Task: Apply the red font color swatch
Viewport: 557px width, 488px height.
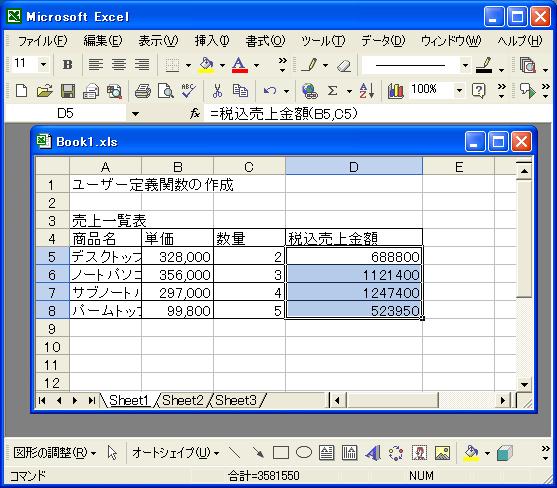Action: (239, 65)
